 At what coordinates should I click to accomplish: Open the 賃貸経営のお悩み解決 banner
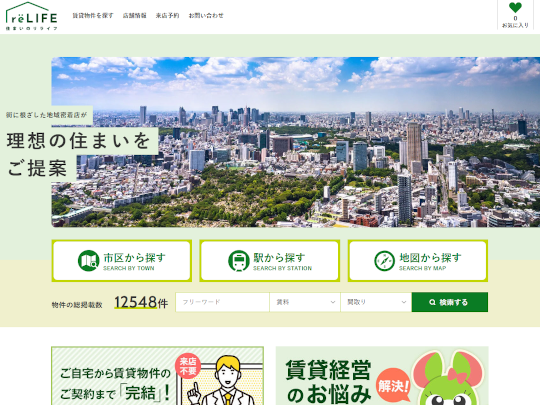(x=382, y=376)
